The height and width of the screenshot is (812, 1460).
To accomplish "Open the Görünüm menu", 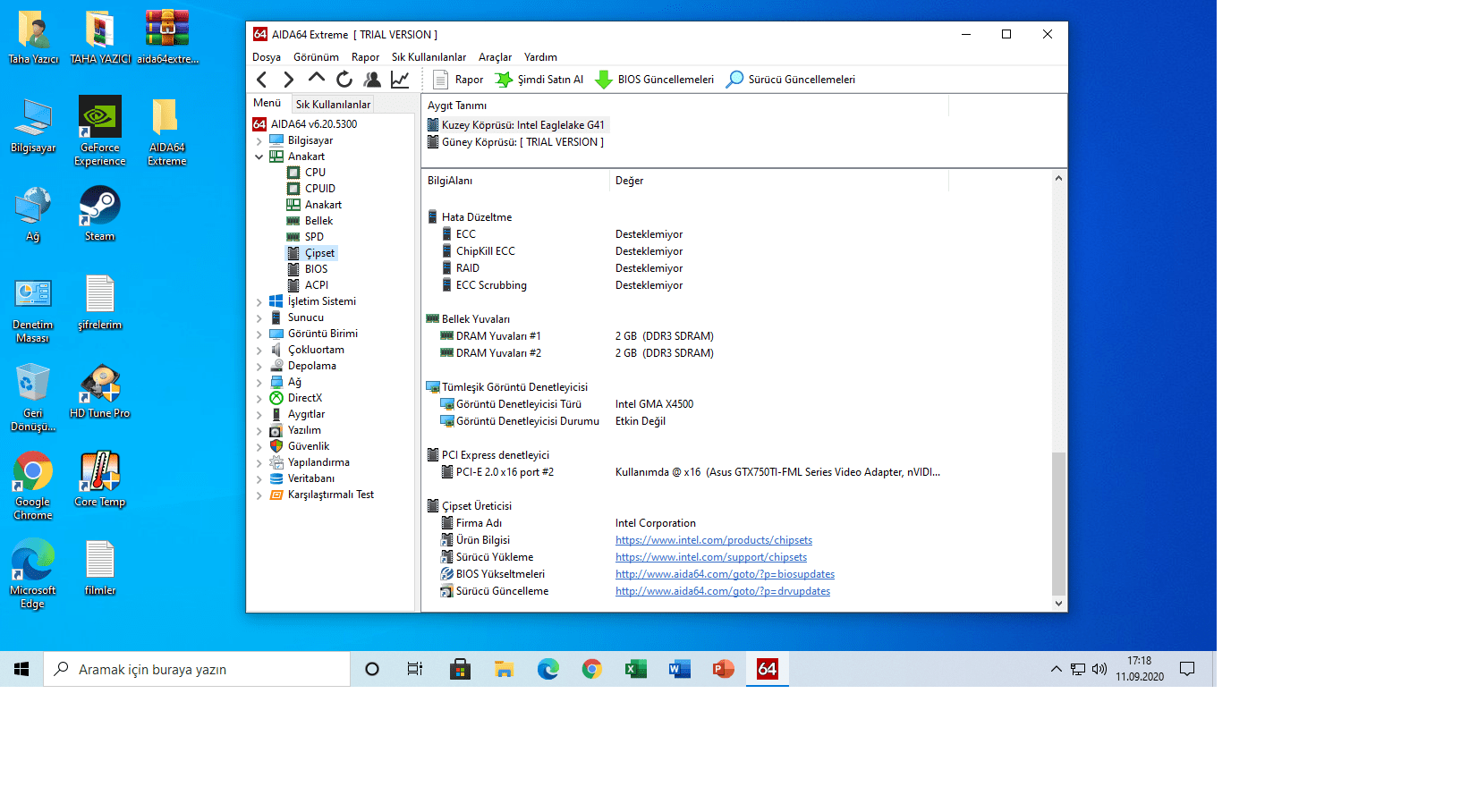I will point(316,57).
